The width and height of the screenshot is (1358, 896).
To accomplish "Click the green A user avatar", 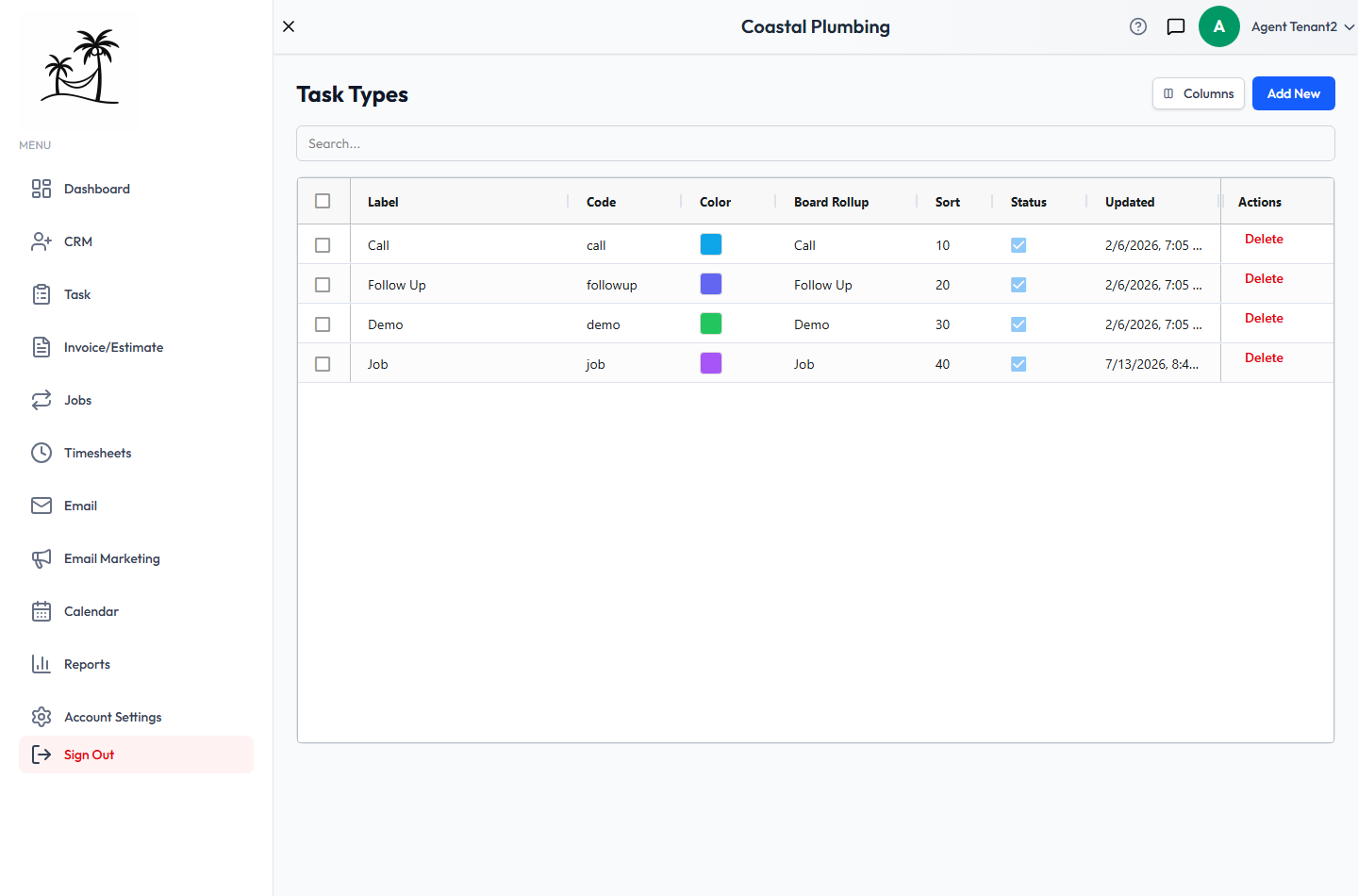I will [1219, 26].
